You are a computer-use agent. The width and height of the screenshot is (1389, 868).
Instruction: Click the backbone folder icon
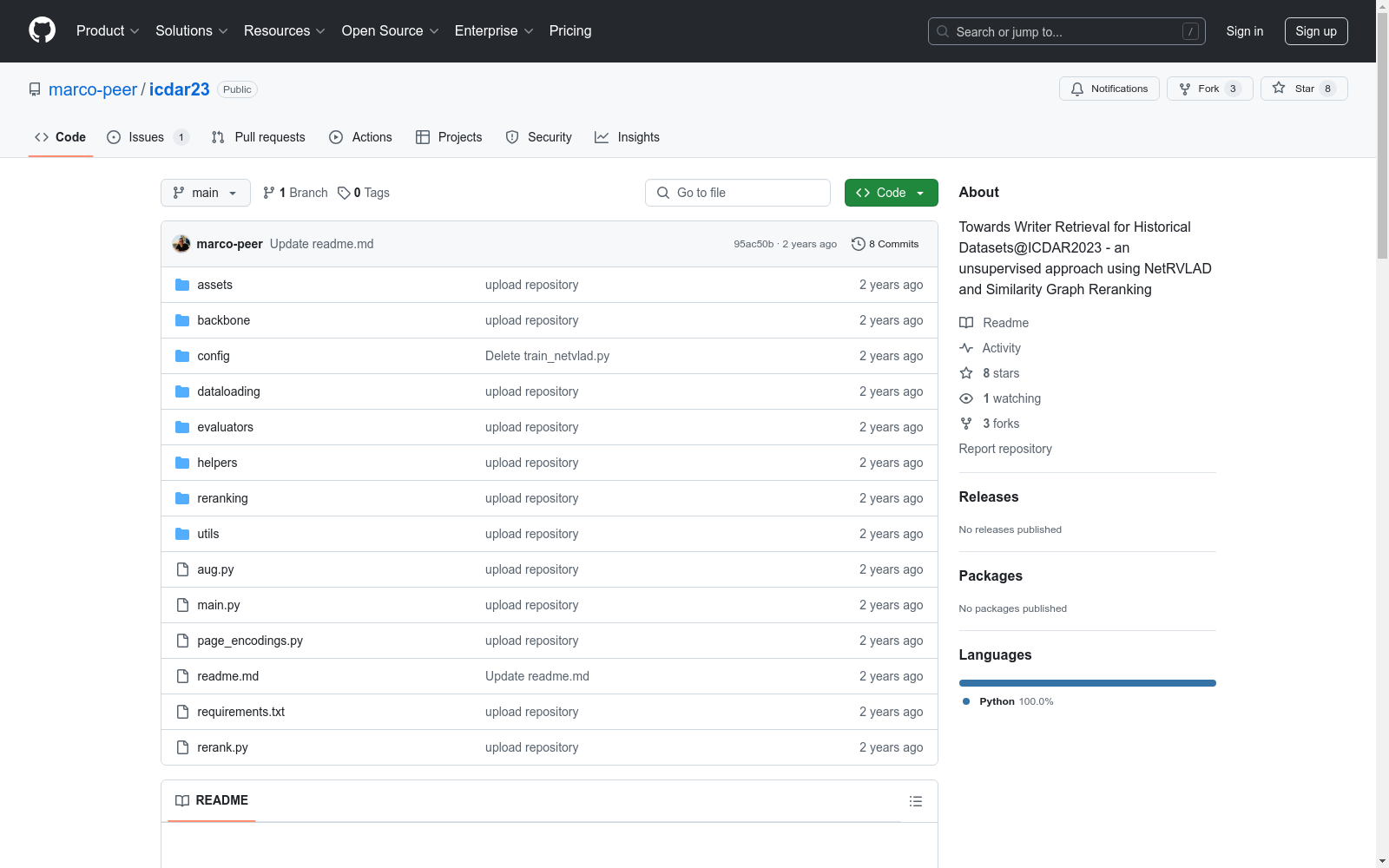click(182, 320)
